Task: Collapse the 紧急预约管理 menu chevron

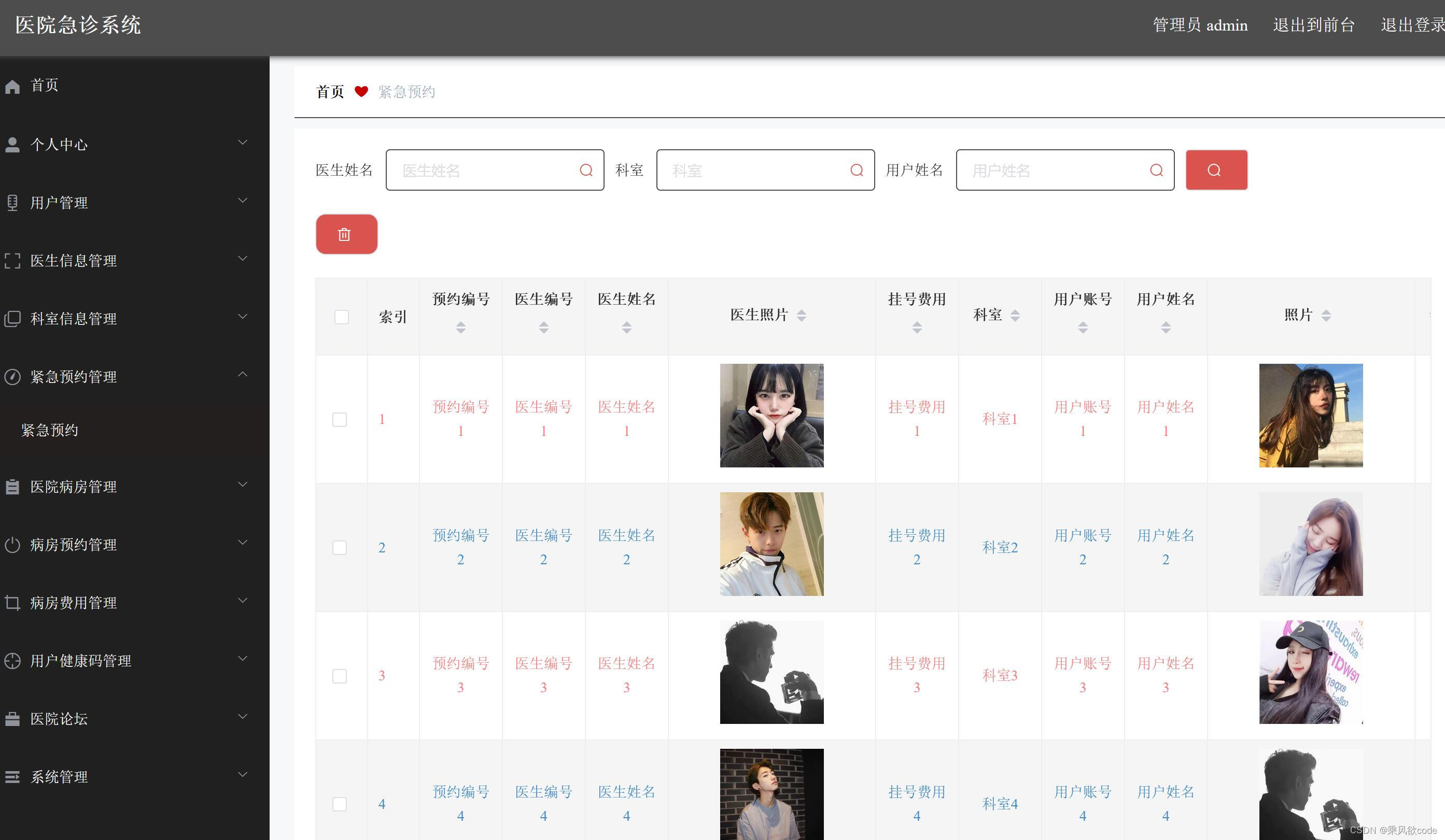Action: [243, 375]
